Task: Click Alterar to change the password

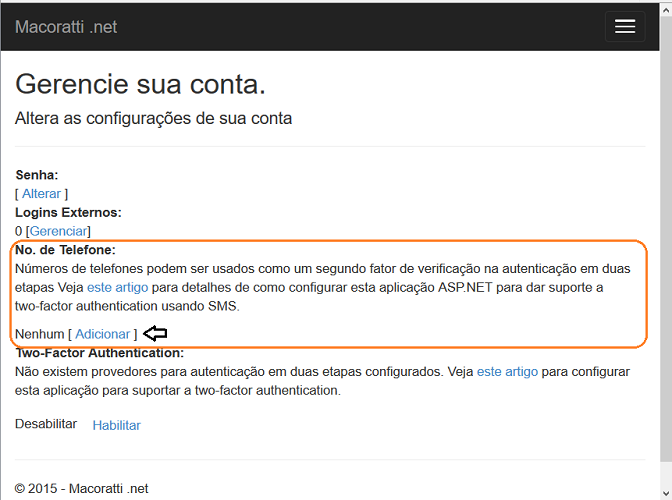Action: click(x=42, y=194)
